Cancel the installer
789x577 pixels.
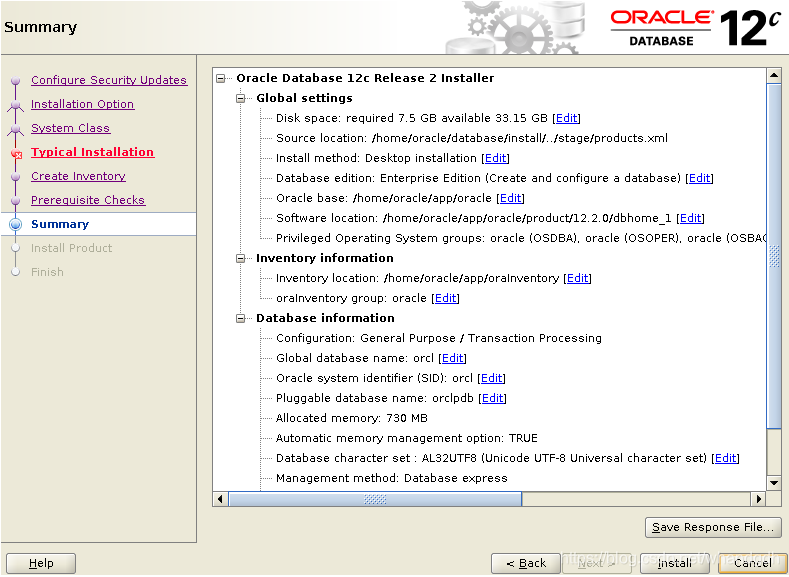point(752,563)
